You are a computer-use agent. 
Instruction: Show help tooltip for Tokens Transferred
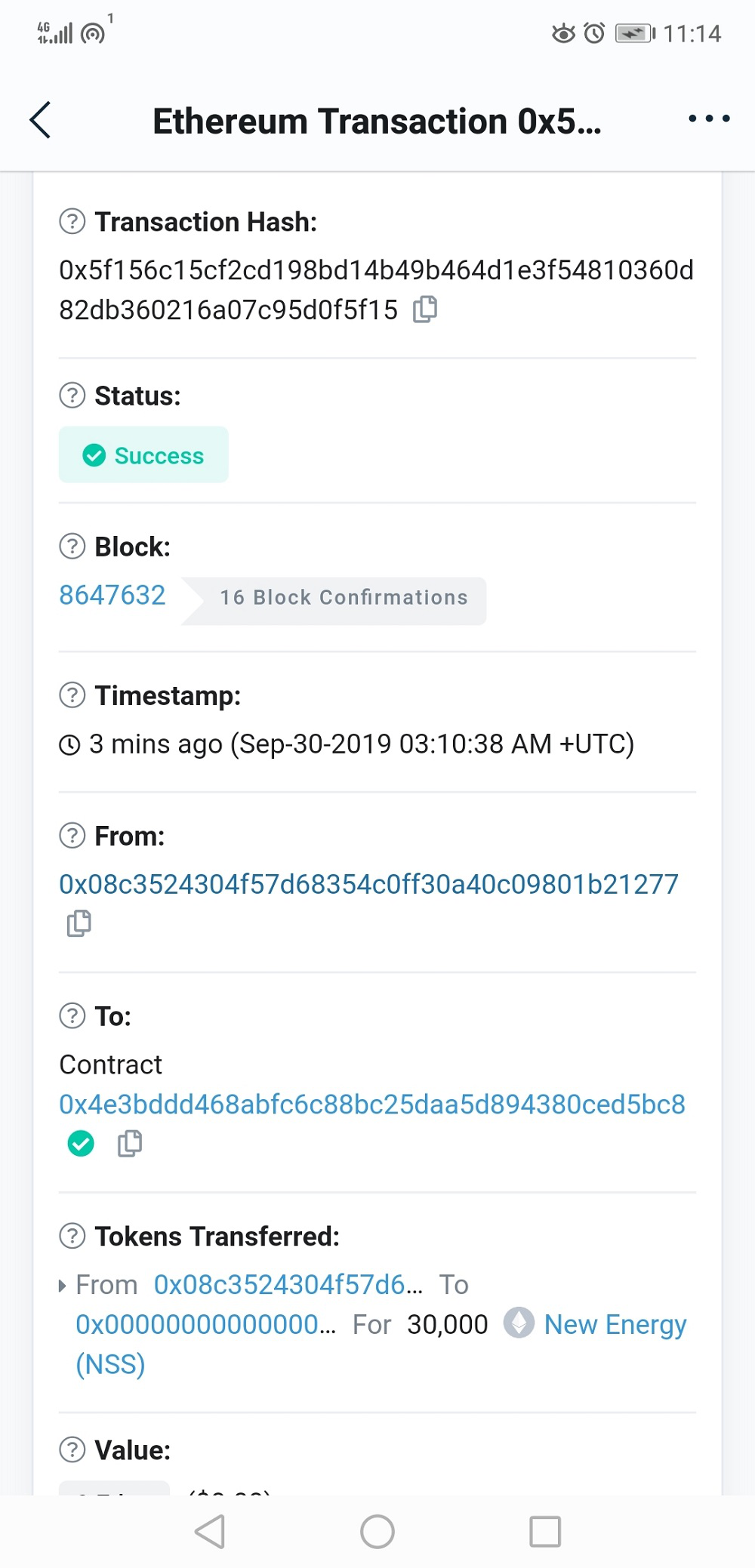tap(72, 1237)
